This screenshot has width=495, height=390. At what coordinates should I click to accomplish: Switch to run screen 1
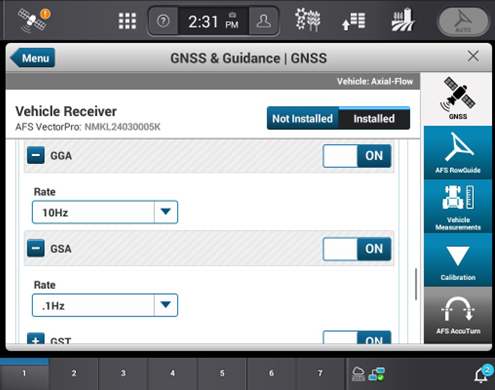point(24,374)
